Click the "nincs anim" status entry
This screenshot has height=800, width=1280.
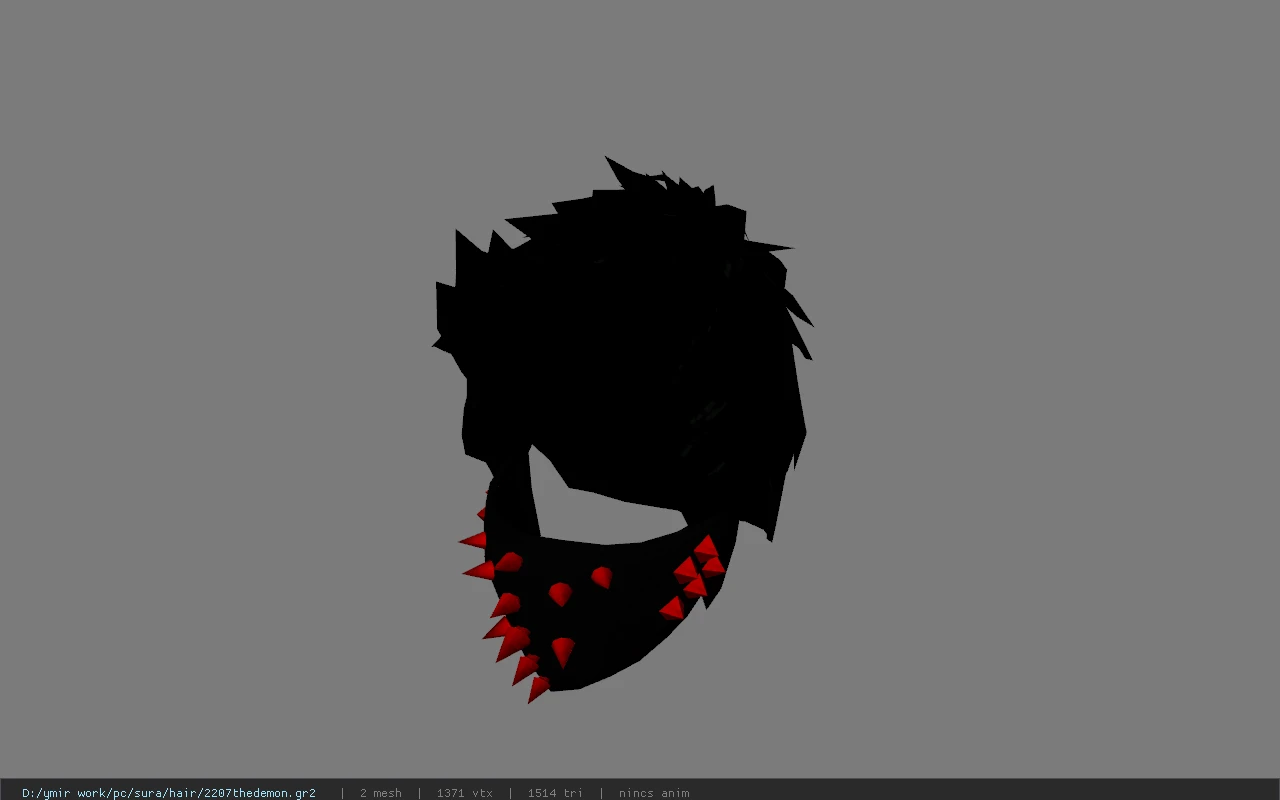coord(654,793)
